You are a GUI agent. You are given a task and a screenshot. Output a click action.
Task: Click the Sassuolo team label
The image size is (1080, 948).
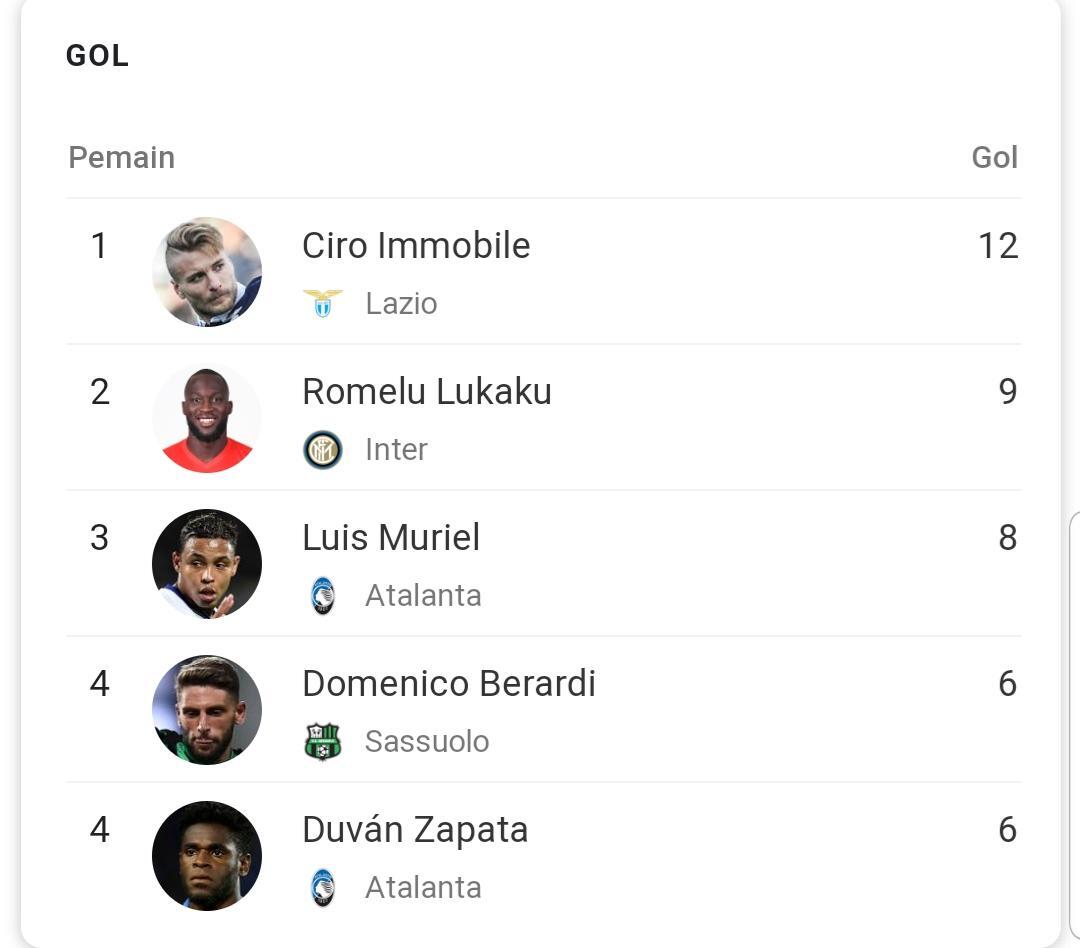click(x=427, y=742)
